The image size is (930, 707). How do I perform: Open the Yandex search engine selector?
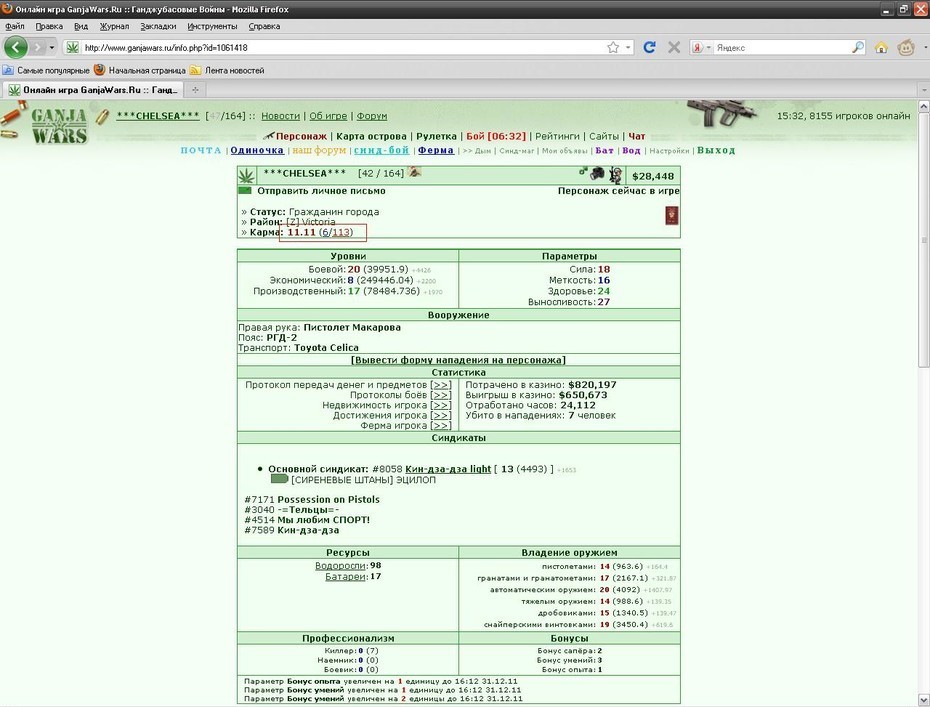[701, 47]
